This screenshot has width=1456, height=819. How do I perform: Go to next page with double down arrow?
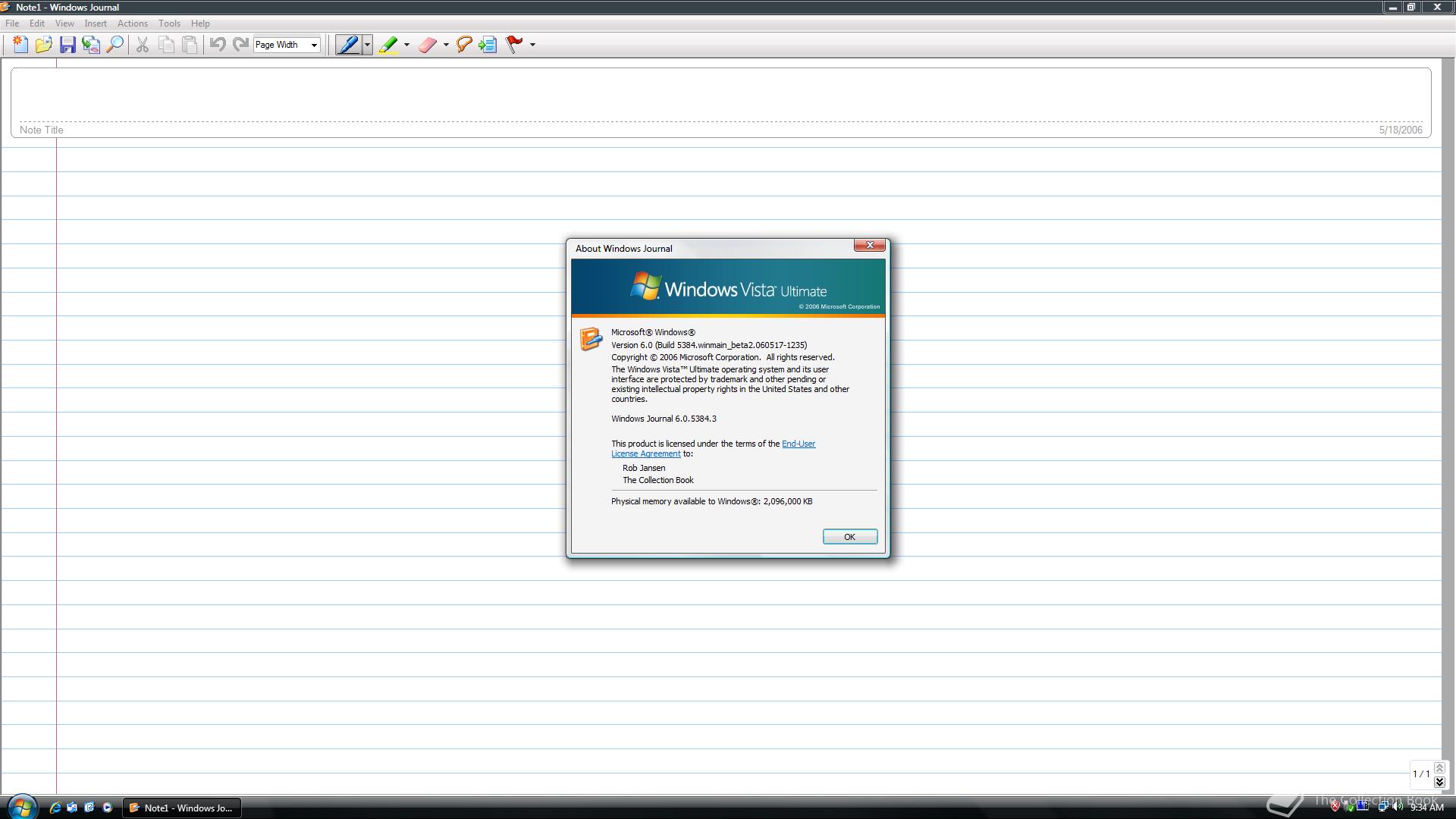[x=1439, y=782]
